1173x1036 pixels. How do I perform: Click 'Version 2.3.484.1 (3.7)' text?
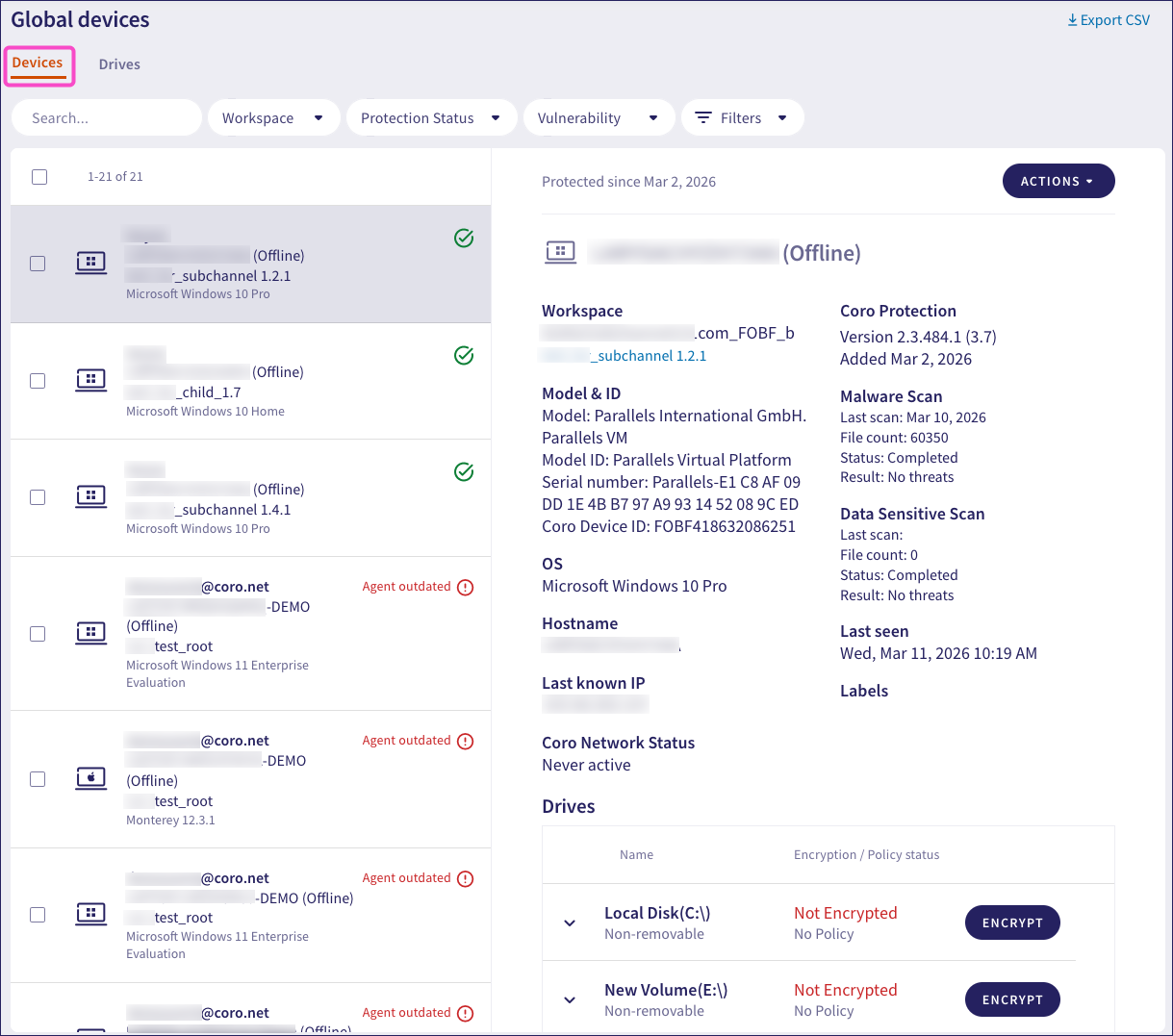coord(918,337)
